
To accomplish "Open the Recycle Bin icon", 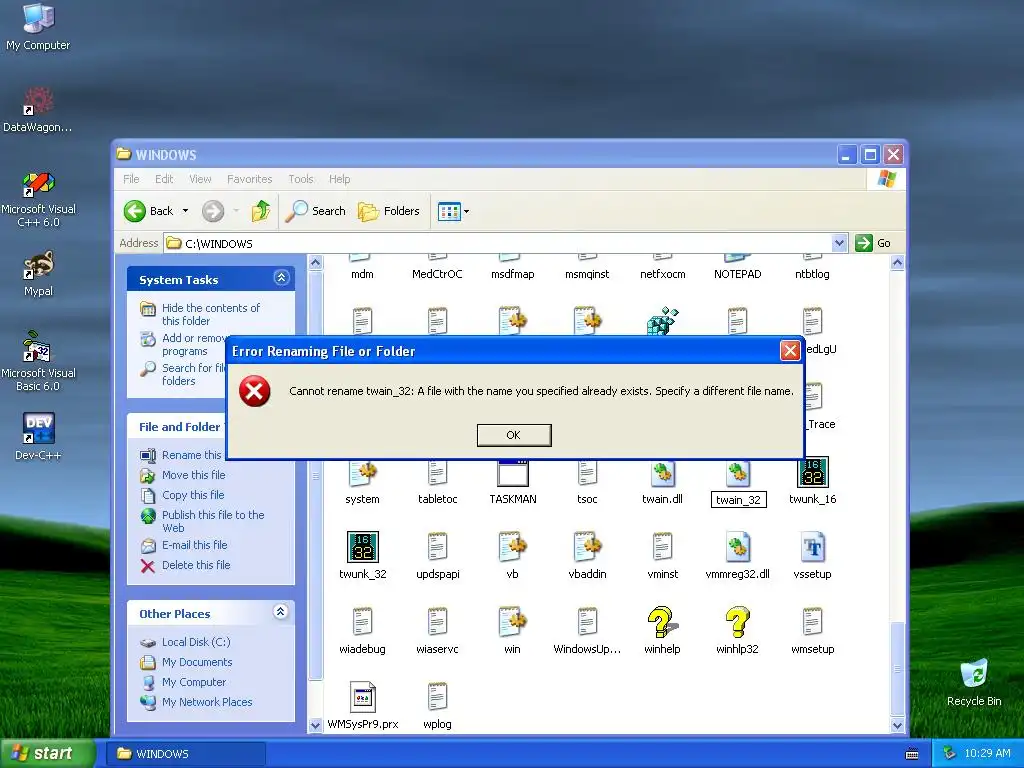I will [974, 682].
